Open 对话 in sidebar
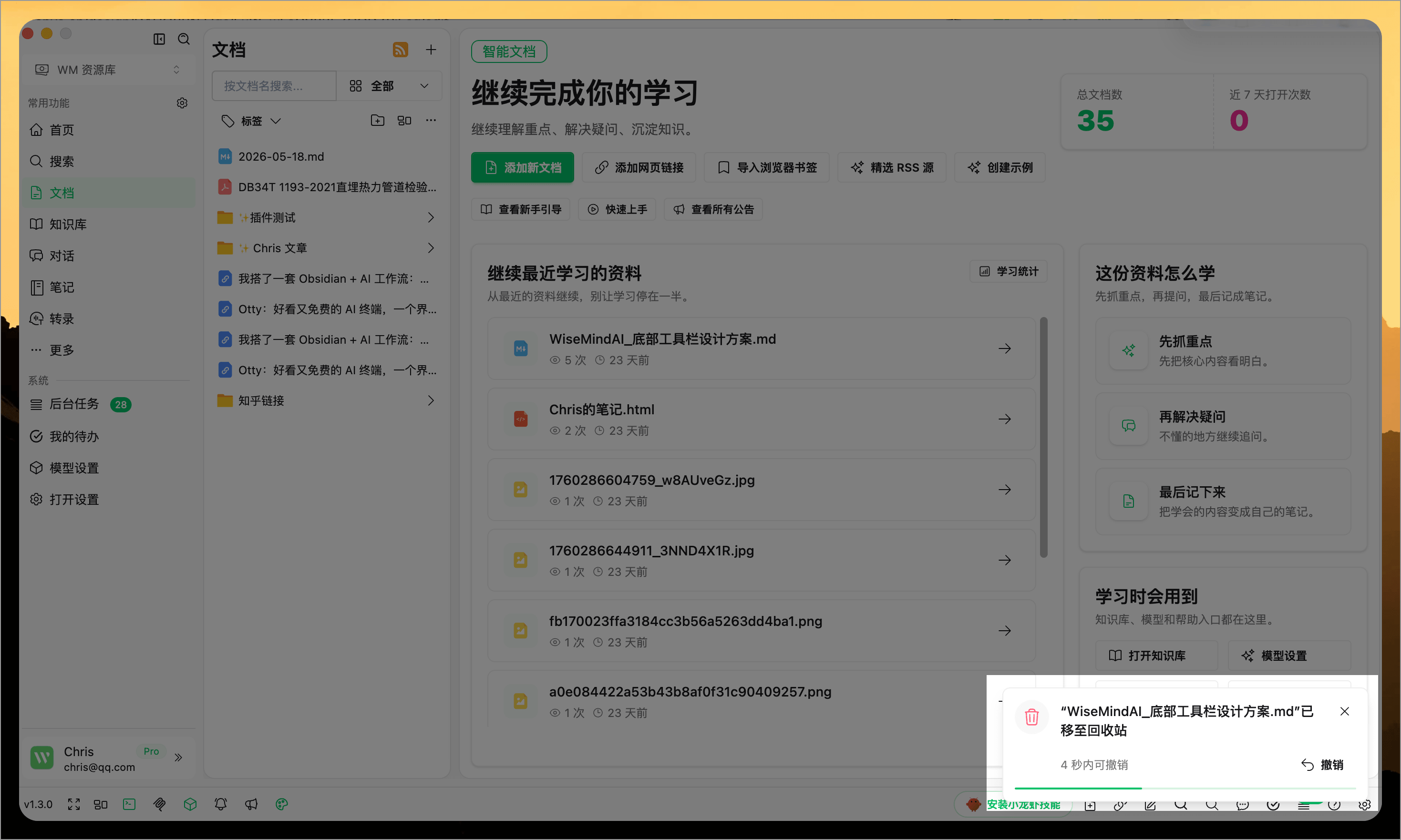1401x840 pixels. pyautogui.click(x=108, y=256)
